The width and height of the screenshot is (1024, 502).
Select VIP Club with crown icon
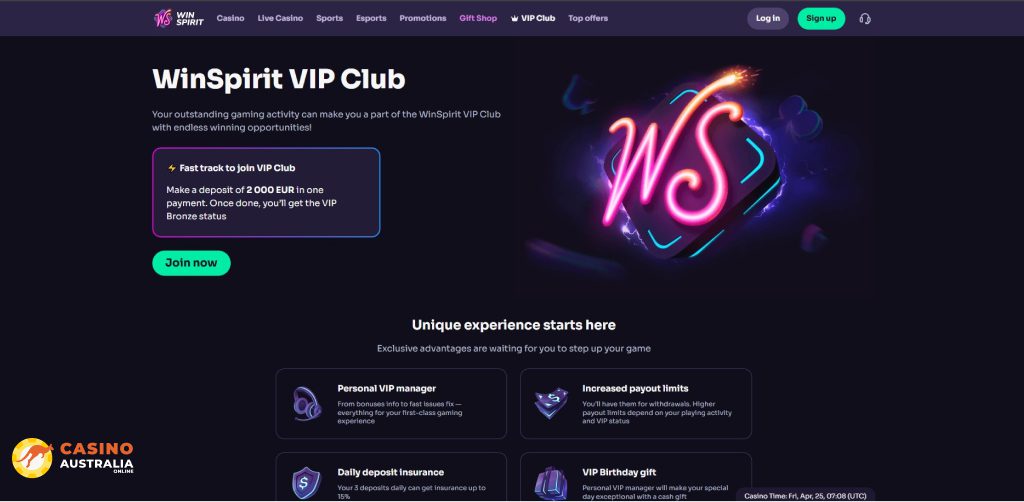(533, 18)
